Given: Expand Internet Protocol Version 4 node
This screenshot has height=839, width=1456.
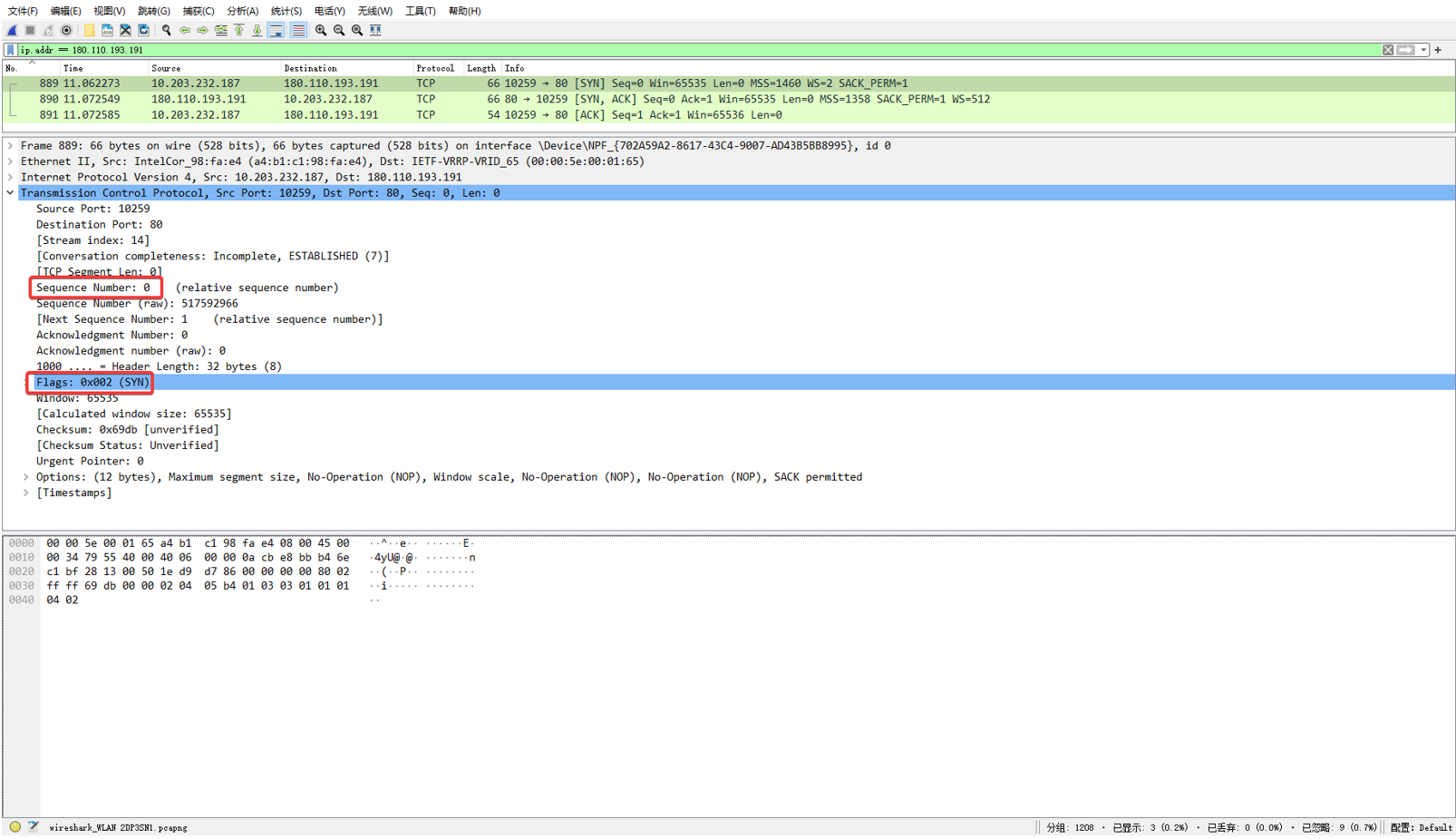Looking at the screenshot, I should 11,177.
